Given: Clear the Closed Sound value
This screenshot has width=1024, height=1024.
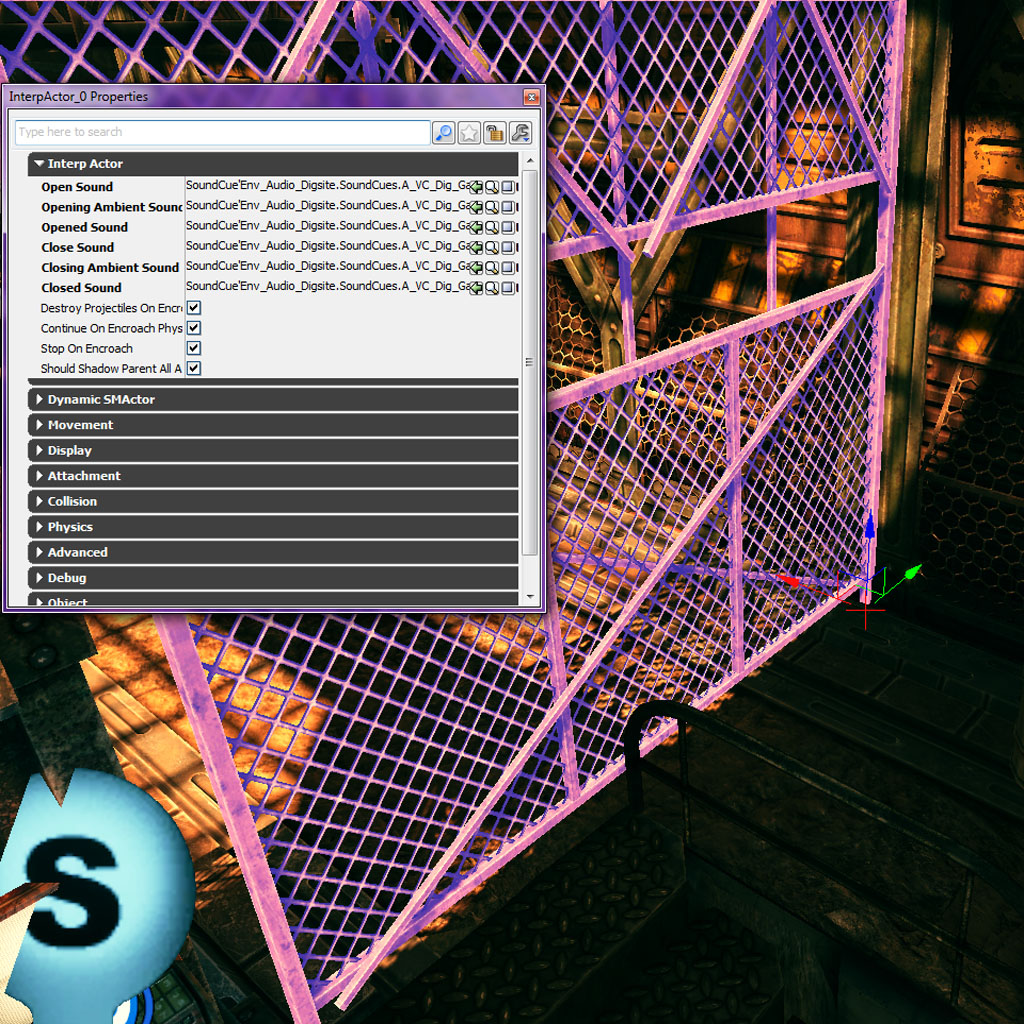Looking at the screenshot, I should click(507, 288).
